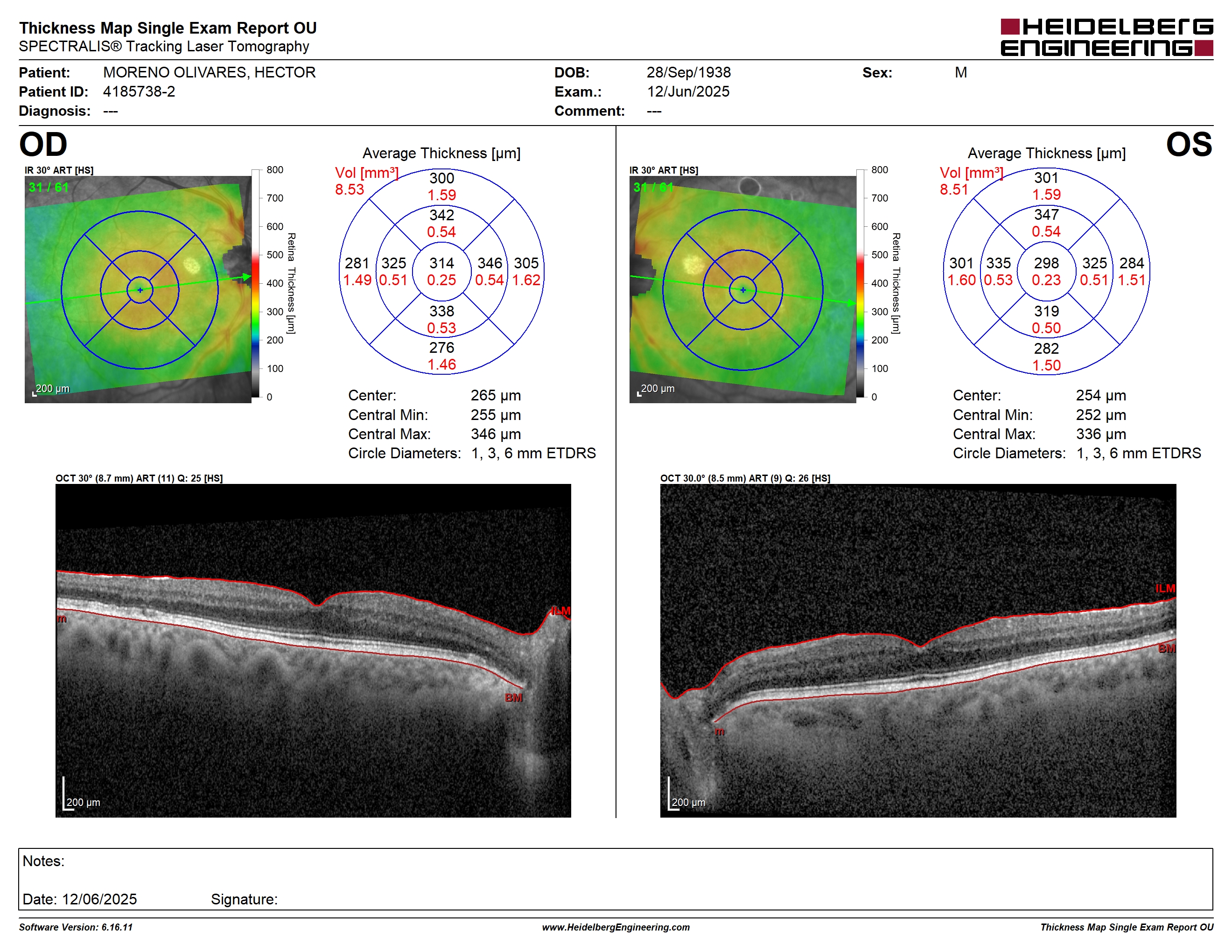
Task: Click OD outer inferior thickness 276
Action: coord(441,347)
